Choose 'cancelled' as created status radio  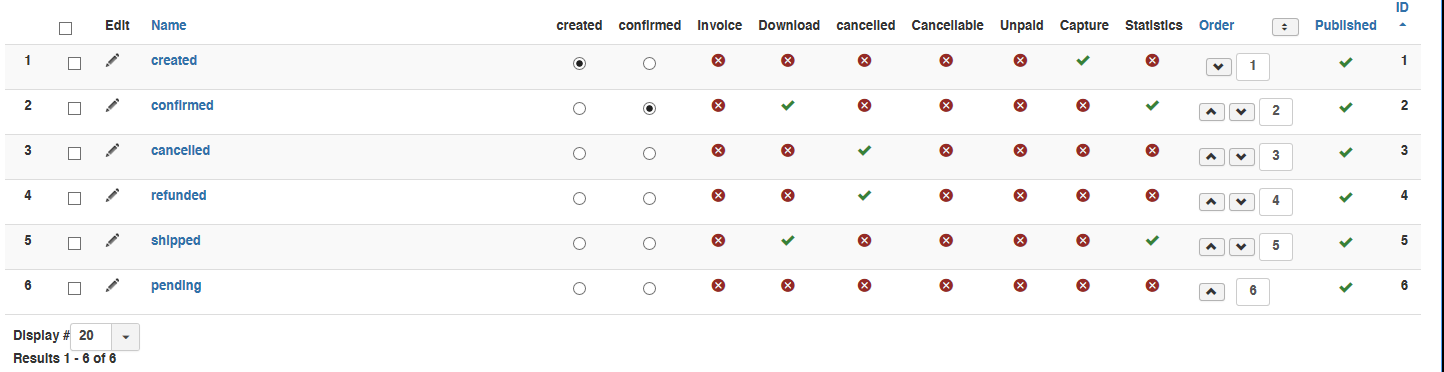(580, 154)
